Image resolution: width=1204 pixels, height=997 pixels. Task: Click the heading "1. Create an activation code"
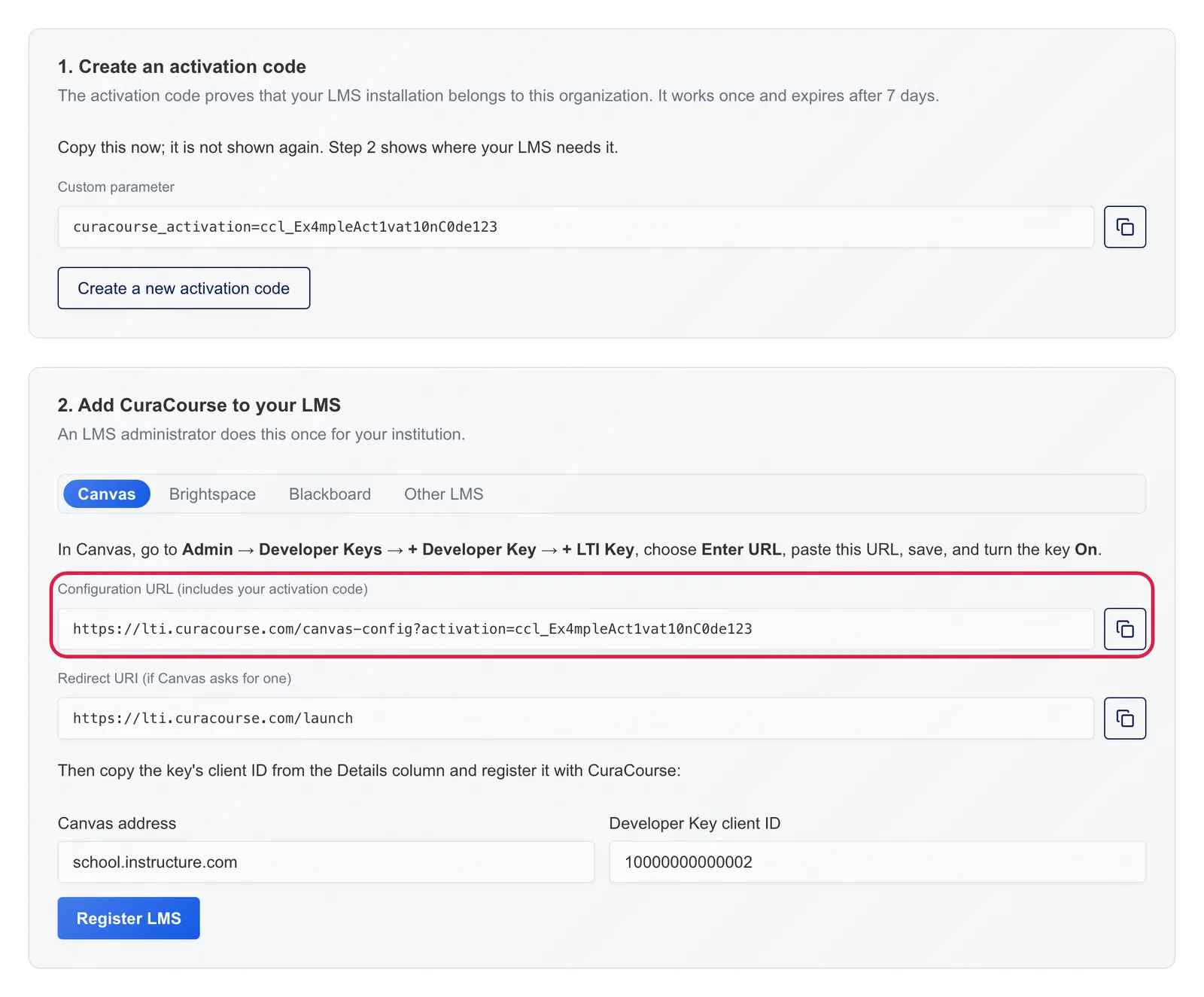coord(182,67)
